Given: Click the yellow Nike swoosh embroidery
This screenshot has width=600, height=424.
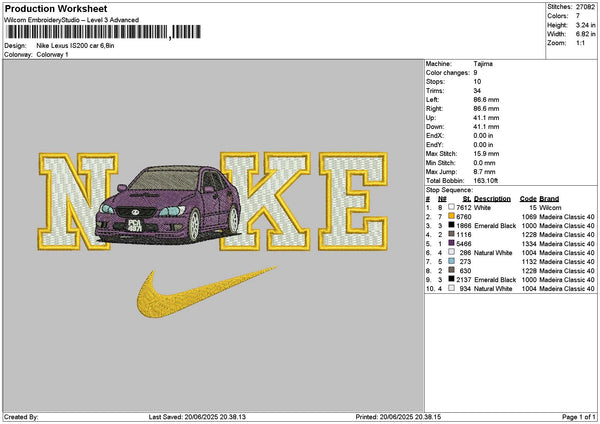Looking at the screenshot, I should click(x=207, y=292).
